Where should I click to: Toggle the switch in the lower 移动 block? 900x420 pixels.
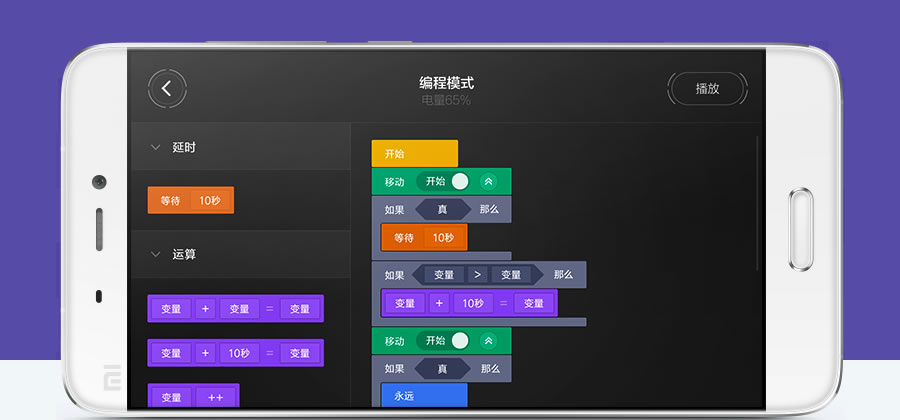pyautogui.click(x=459, y=340)
